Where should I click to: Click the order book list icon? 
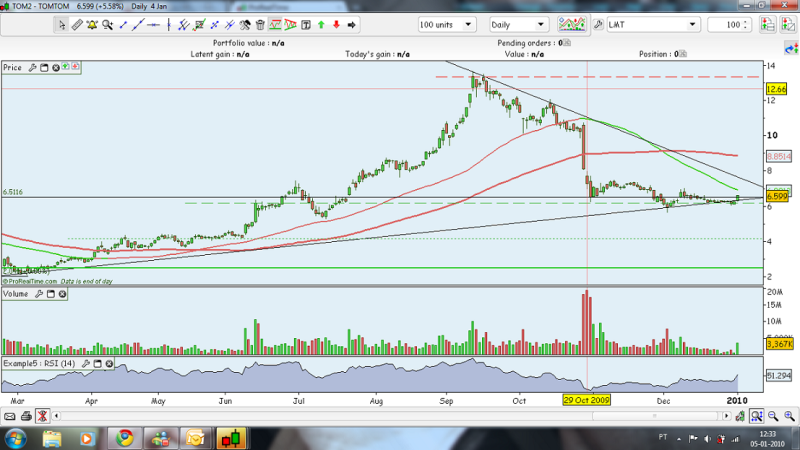click(767, 24)
